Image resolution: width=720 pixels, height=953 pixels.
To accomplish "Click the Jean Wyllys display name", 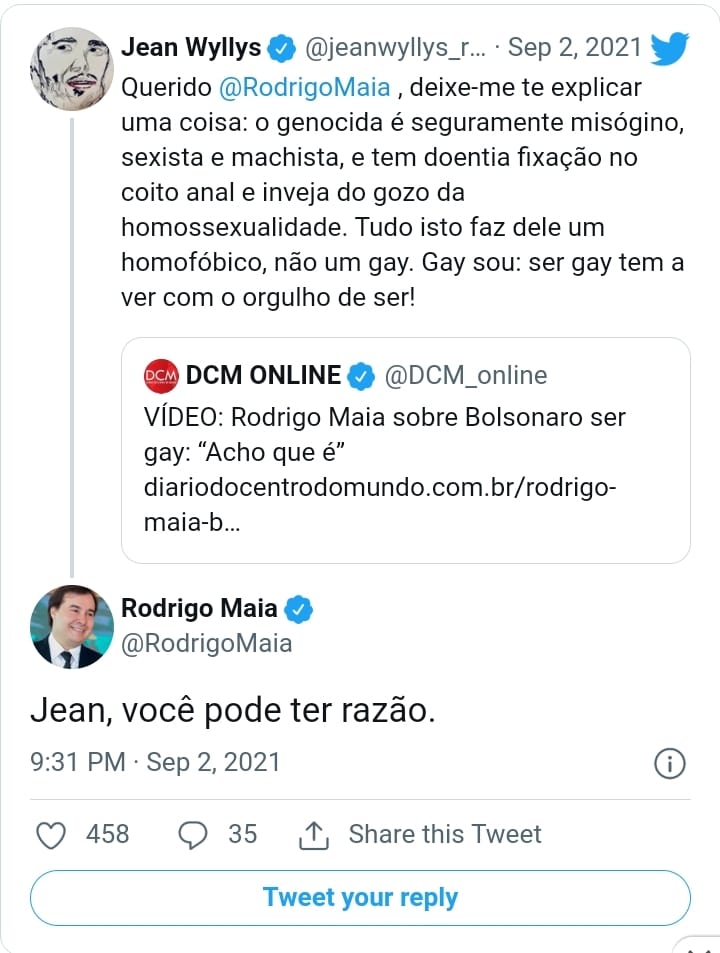I will pos(191,47).
